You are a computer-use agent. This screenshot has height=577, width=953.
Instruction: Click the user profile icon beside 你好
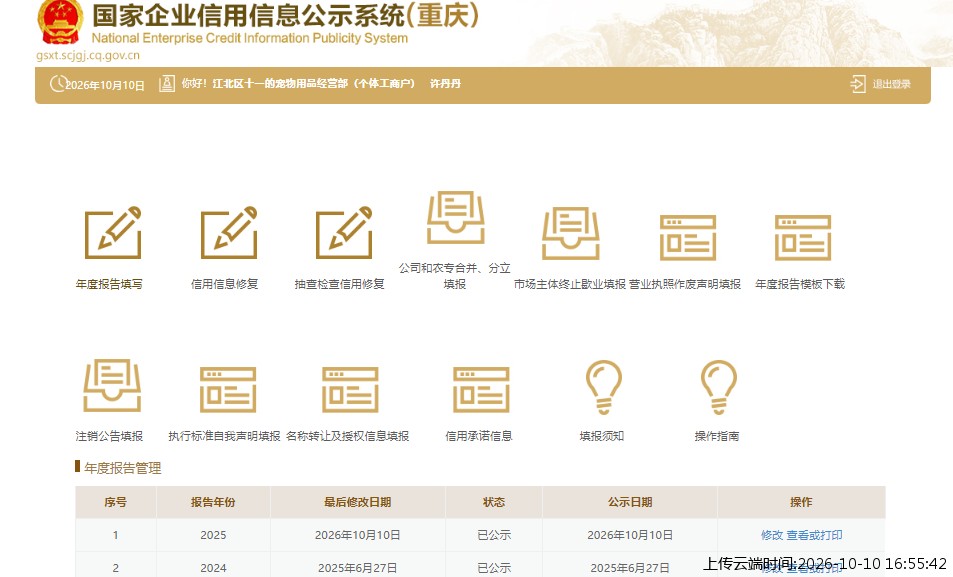coord(167,83)
